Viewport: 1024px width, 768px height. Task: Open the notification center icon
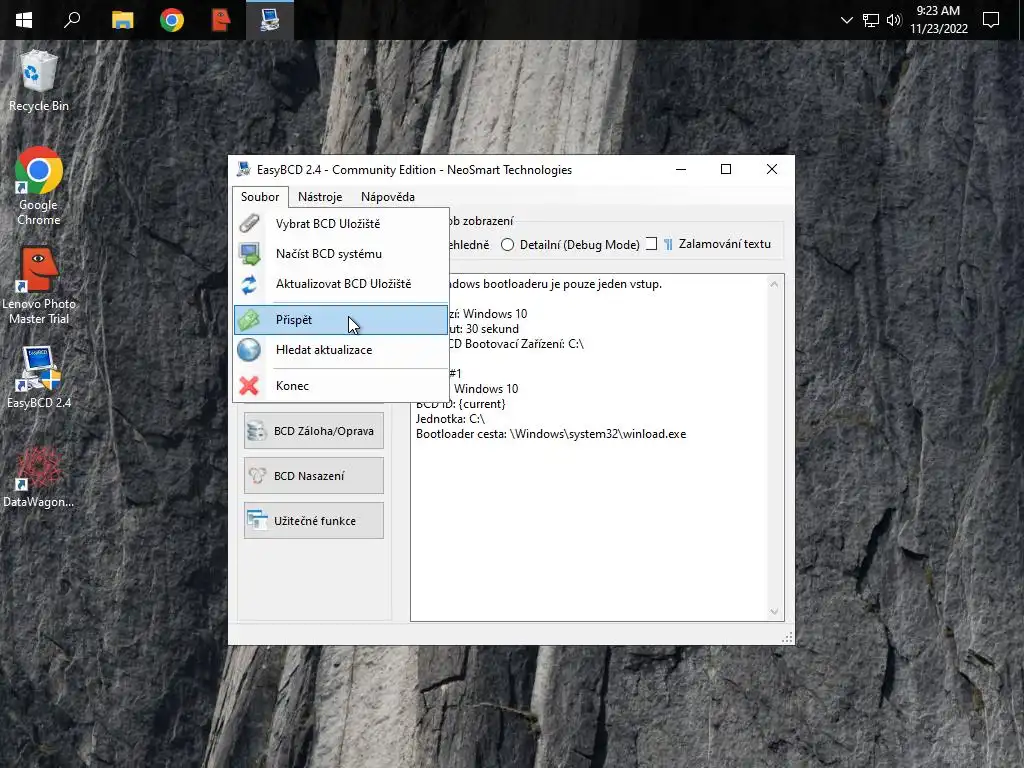click(x=991, y=20)
